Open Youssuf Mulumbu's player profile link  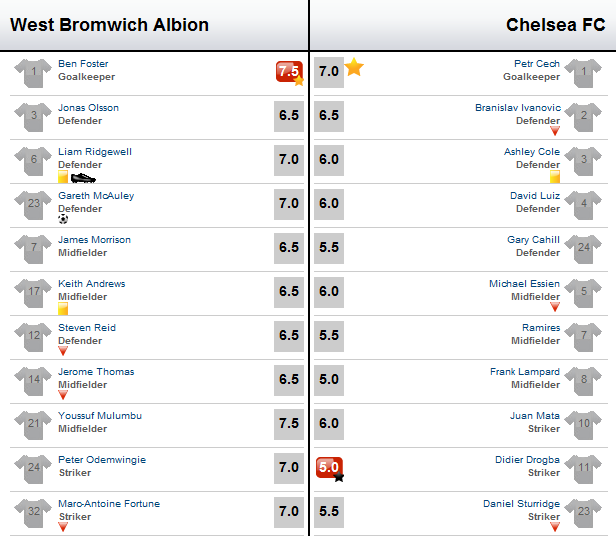100,416
